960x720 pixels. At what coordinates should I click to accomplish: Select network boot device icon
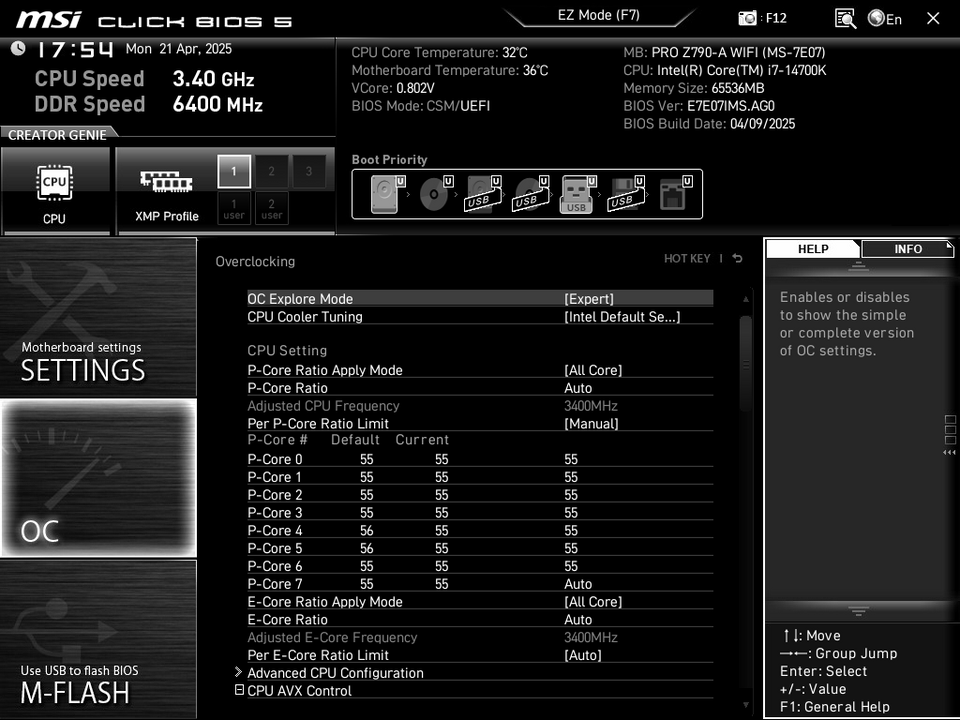point(675,194)
